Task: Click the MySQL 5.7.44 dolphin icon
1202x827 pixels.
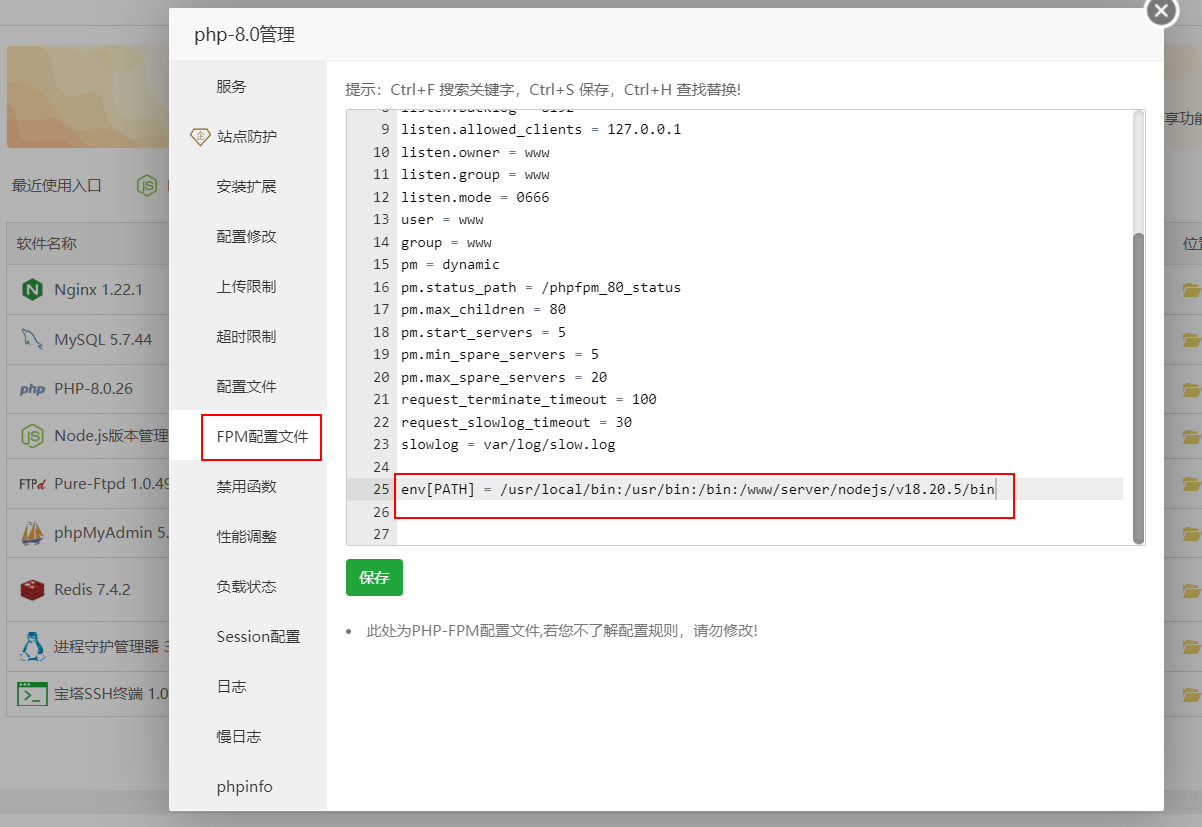Action: pyautogui.click(x=32, y=340)
